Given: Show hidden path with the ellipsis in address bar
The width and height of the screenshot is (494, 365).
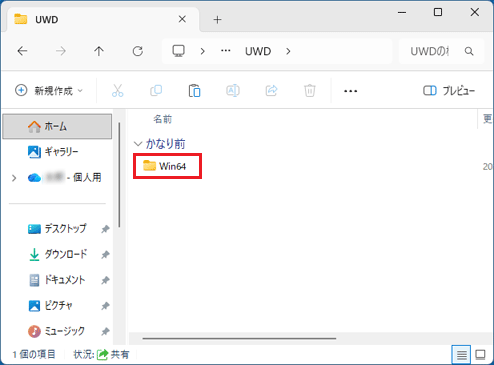Looking at the screenshot, I should point(226,51).
